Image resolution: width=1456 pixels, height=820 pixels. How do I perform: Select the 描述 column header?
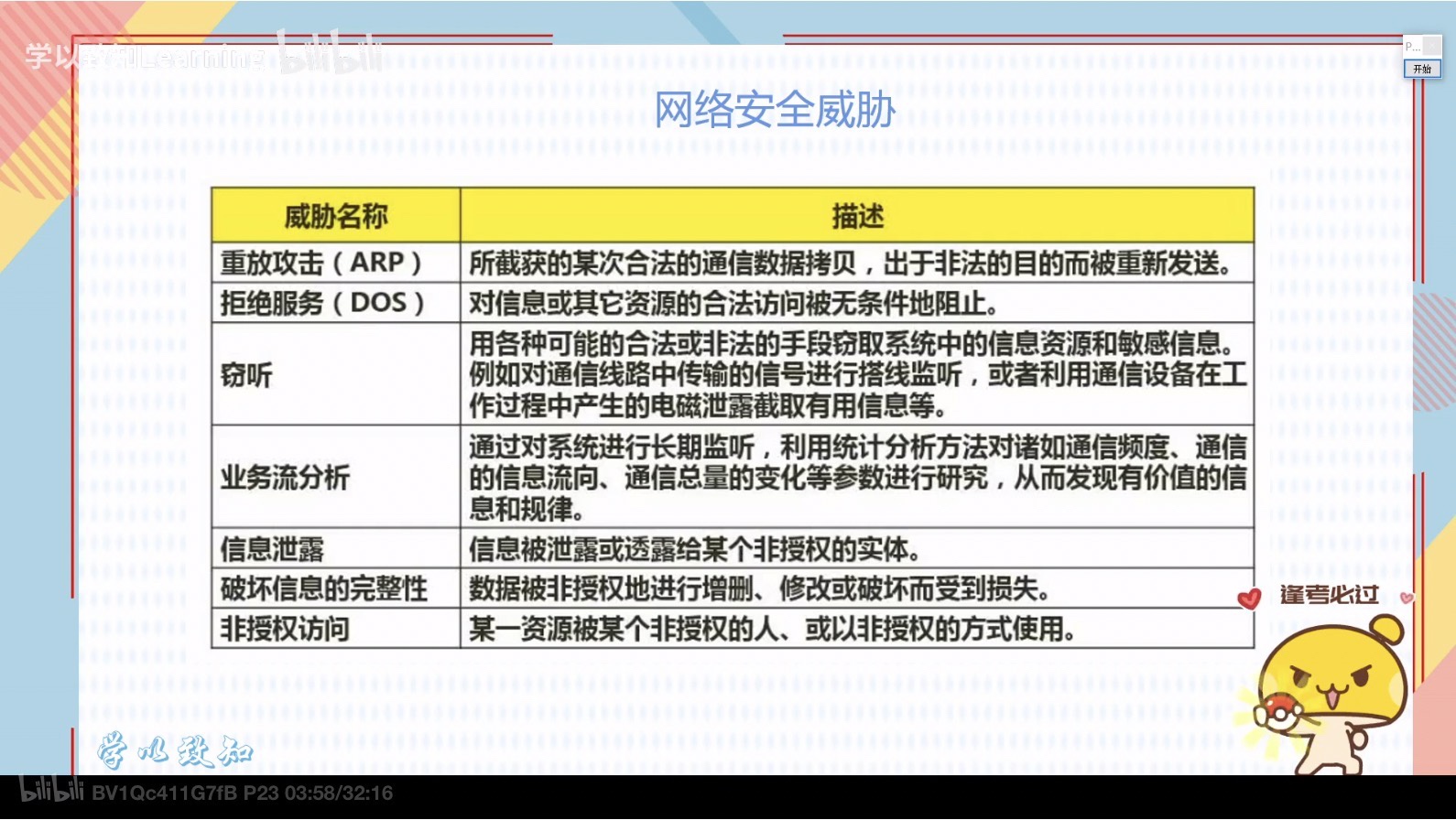click(x=857, y=216)
